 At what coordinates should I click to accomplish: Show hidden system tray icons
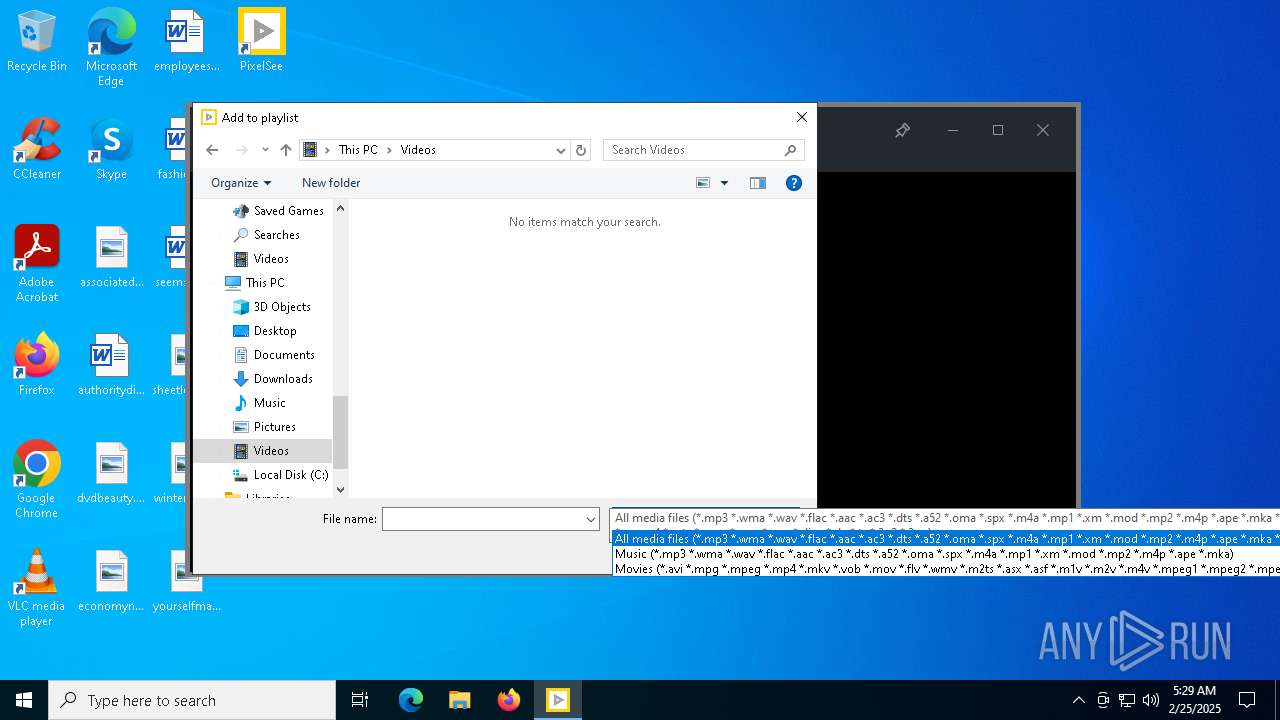[1078, 700]
